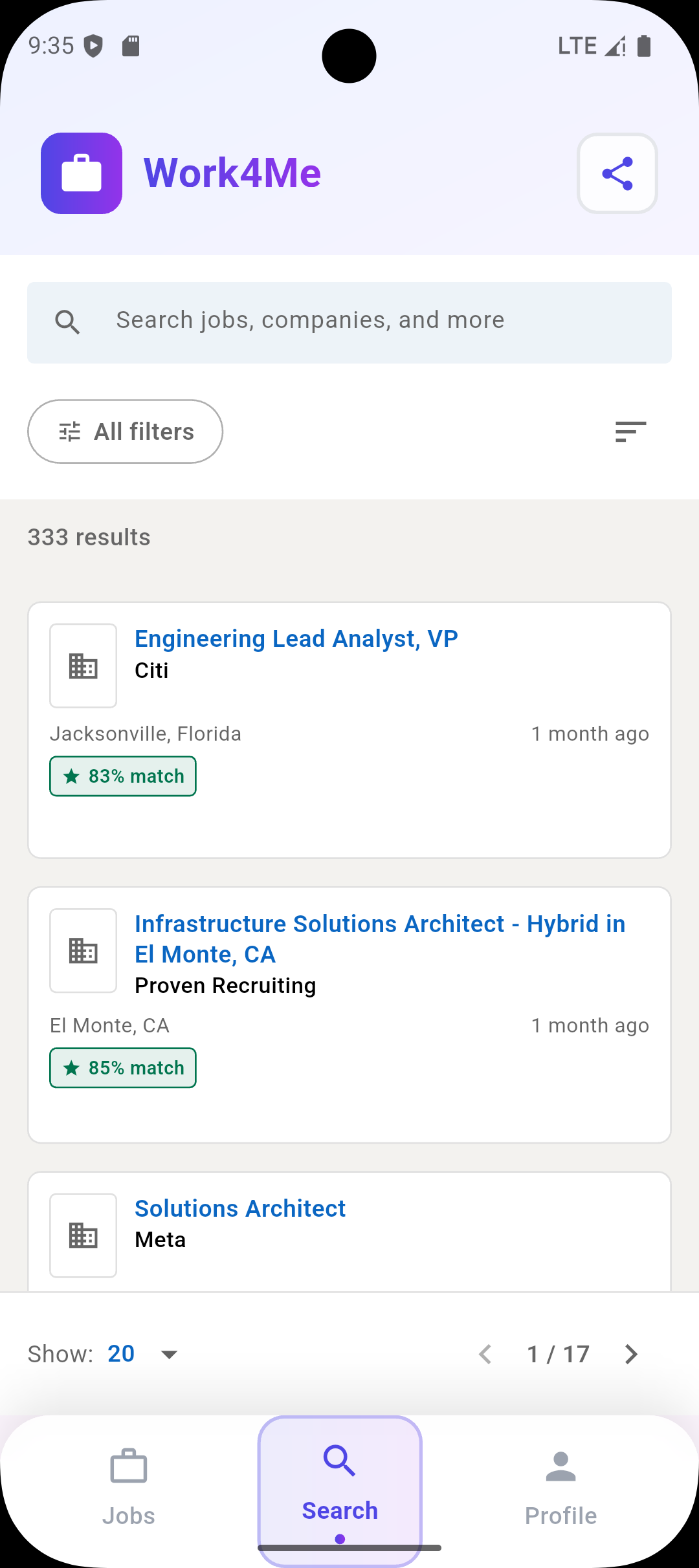Open the share options icon
699x1568 pixels.
point(617,173)
